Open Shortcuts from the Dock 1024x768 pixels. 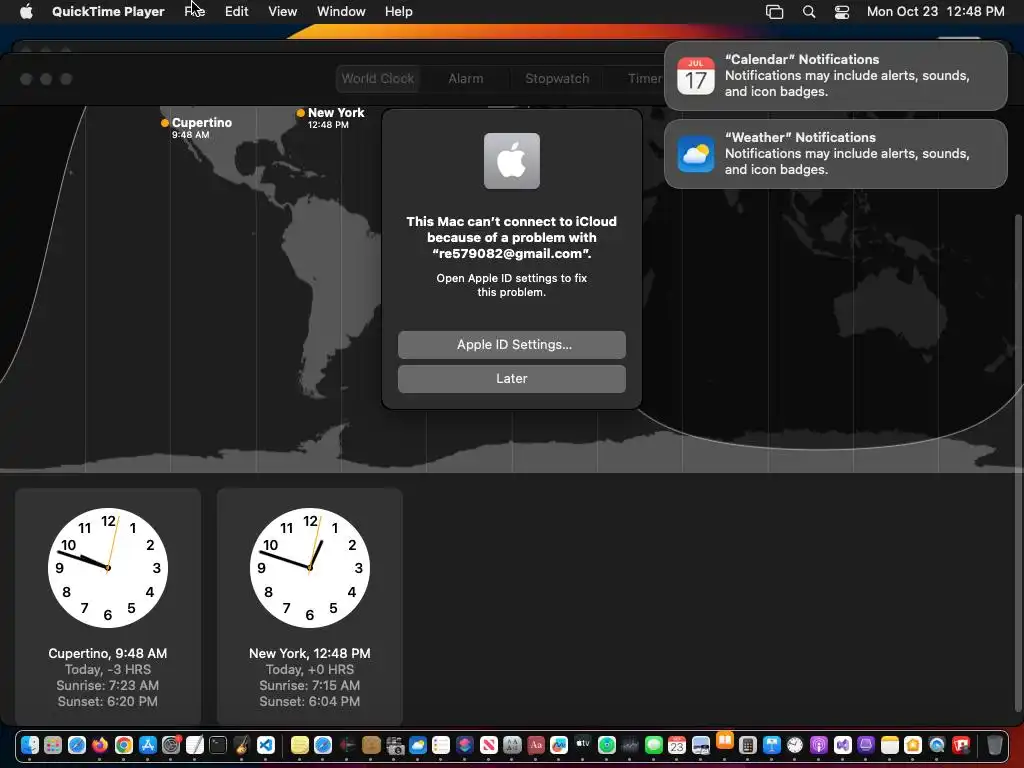[465, 744]
